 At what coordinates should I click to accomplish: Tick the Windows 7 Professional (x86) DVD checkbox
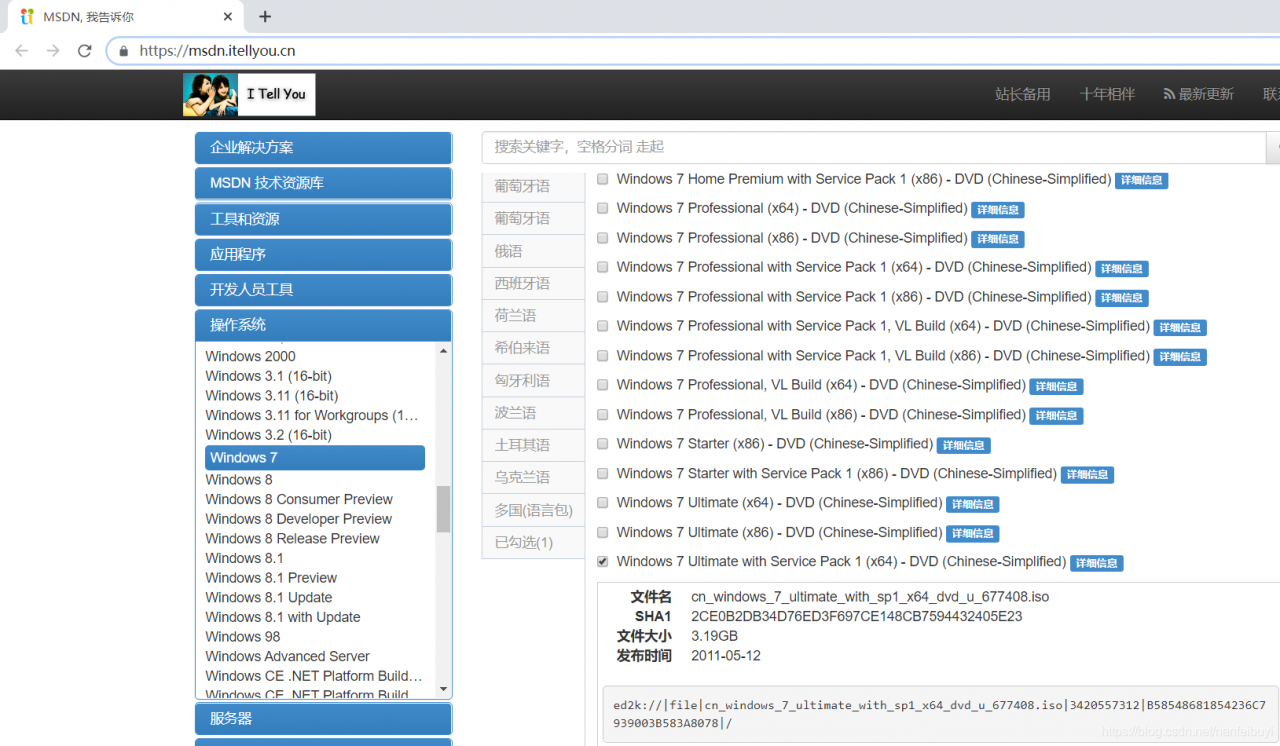tap(603, 238)
